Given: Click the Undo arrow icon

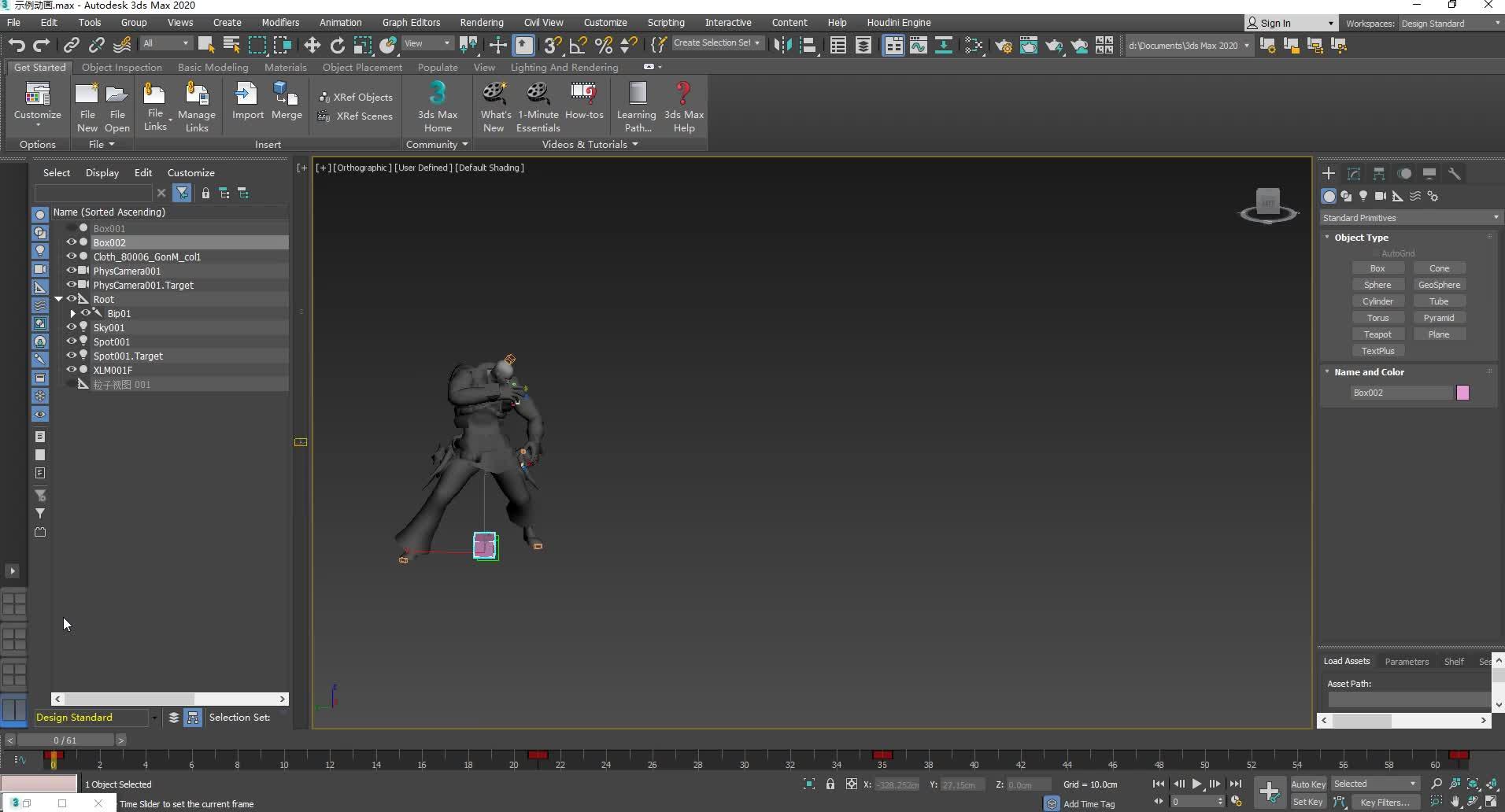Looking at the screenshot, I should click(x=17, y=45).
